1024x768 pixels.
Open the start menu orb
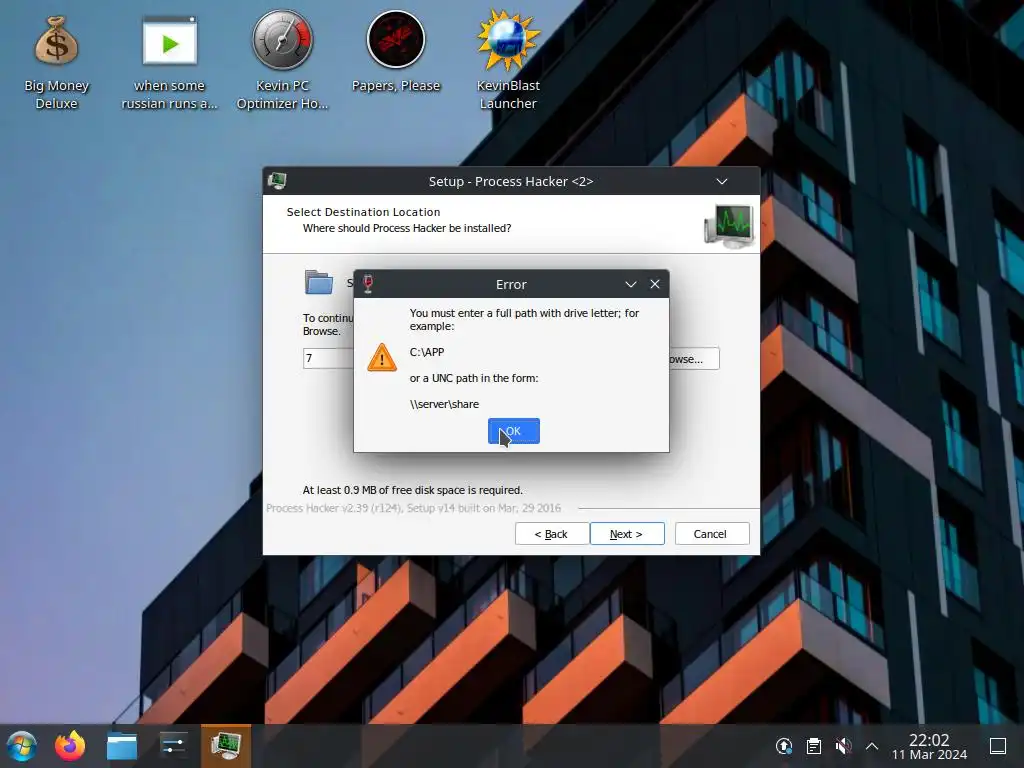point(22,746)
